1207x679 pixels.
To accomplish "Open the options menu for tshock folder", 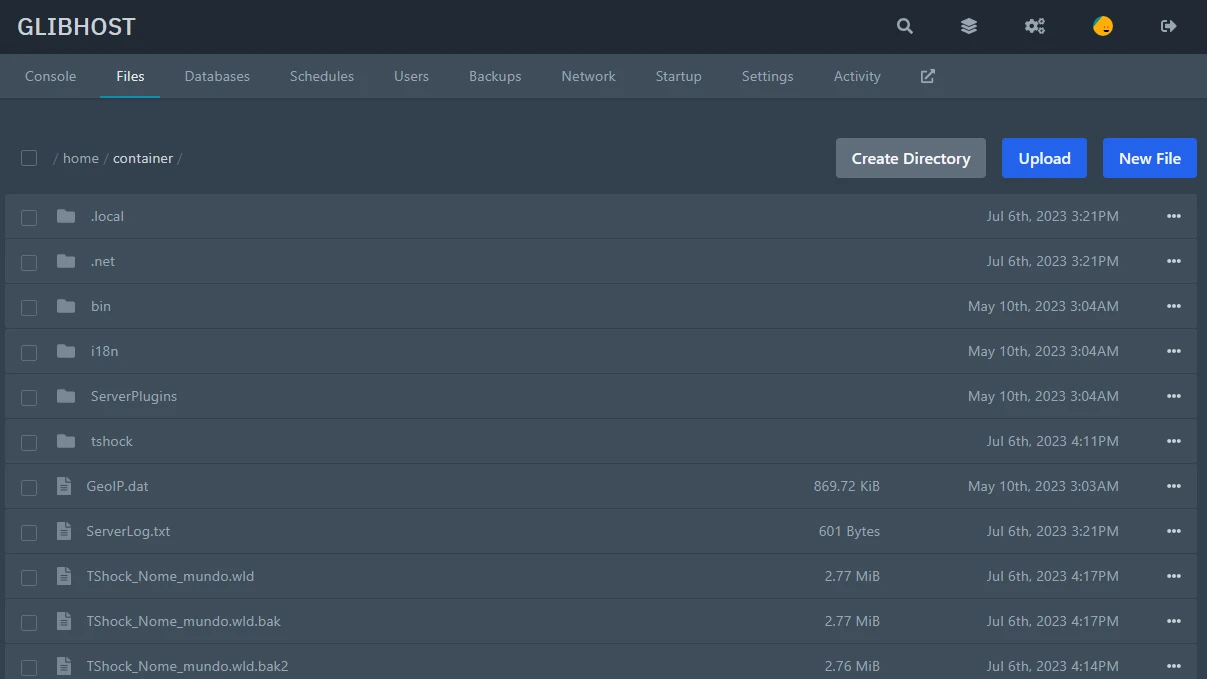I will tap(1173, 441).
